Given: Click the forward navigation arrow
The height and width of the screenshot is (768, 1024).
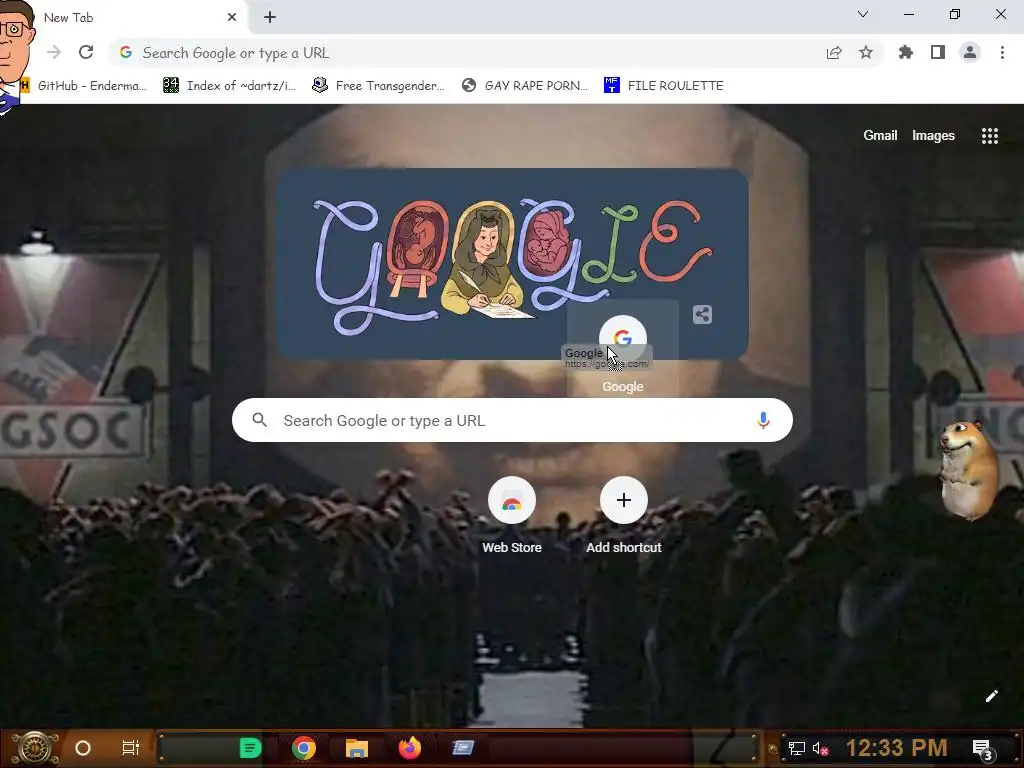Looking at the screenshot, I should click(54, 52).
